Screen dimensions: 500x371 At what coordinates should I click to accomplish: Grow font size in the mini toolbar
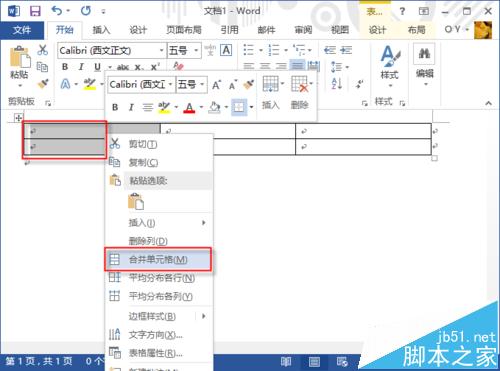[216, 85]
